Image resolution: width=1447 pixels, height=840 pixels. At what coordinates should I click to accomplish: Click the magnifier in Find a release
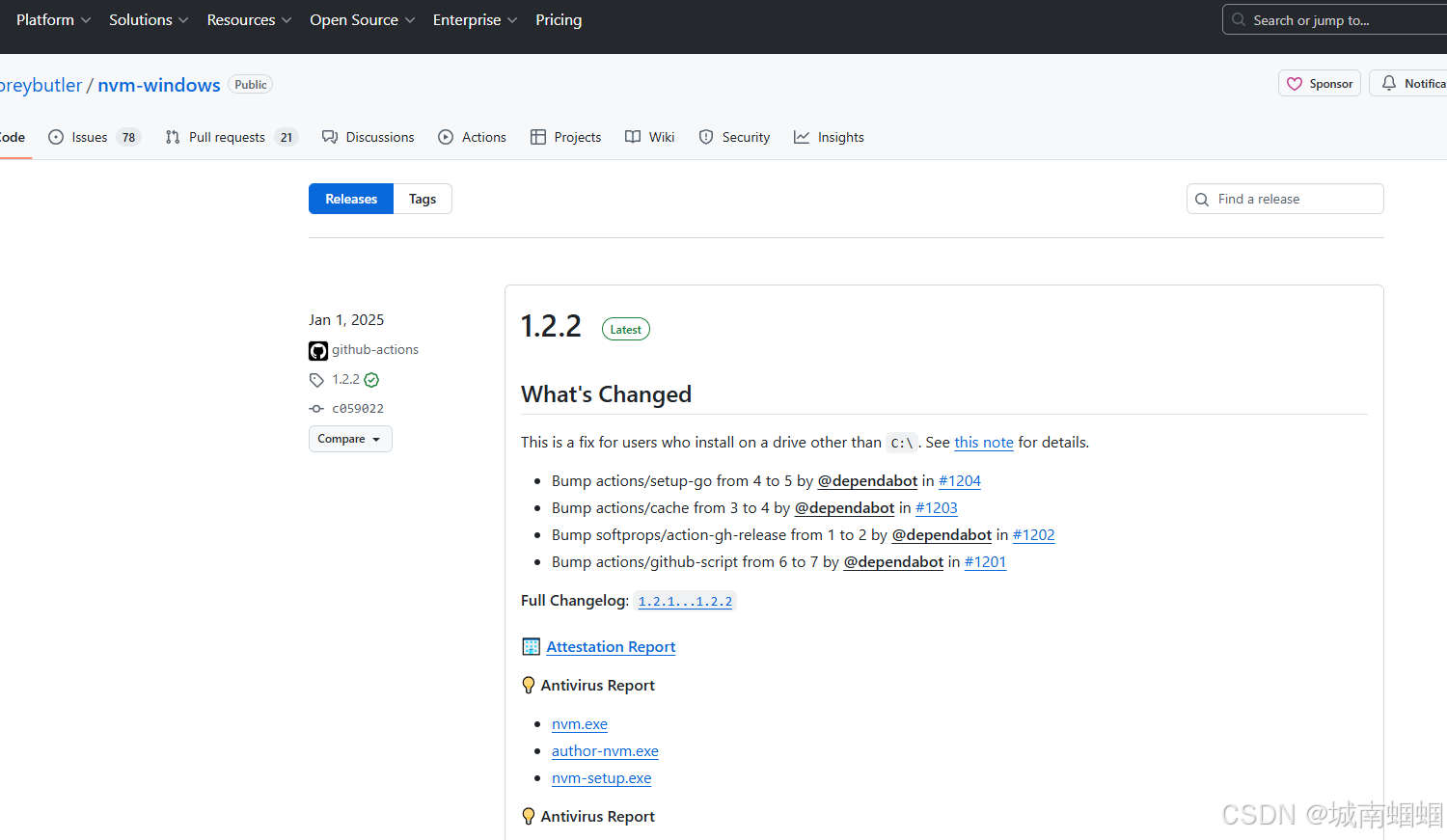click(1202, 200)
